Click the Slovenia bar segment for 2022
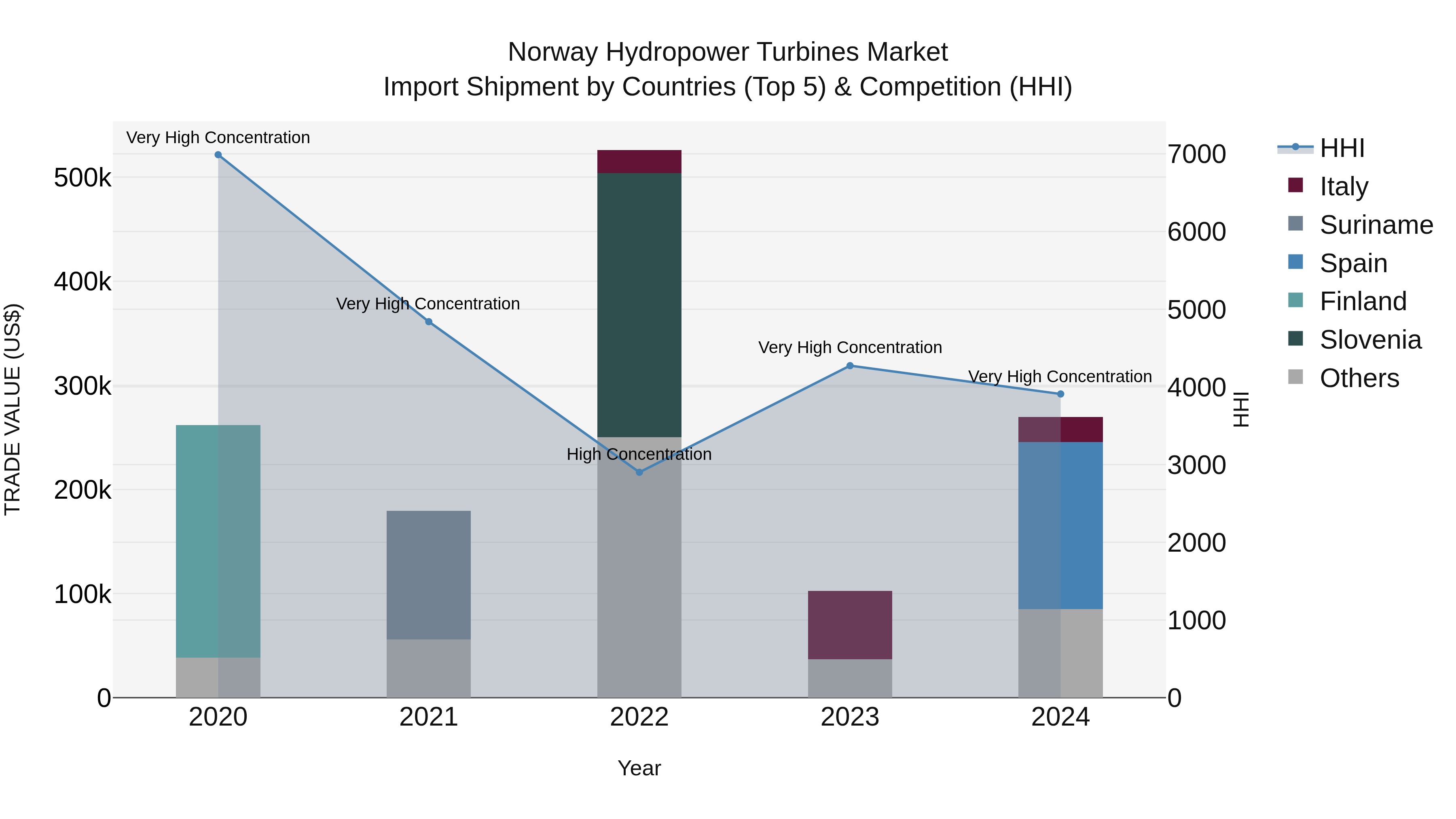 point(639,305)
